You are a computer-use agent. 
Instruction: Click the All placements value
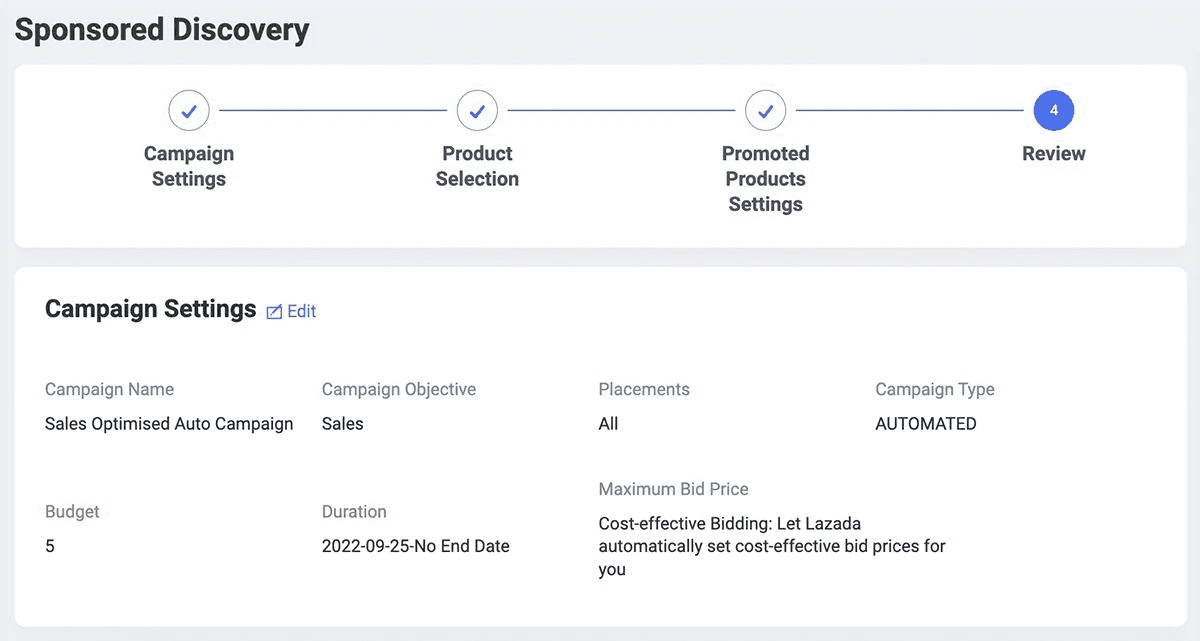(x=608, y=424)
